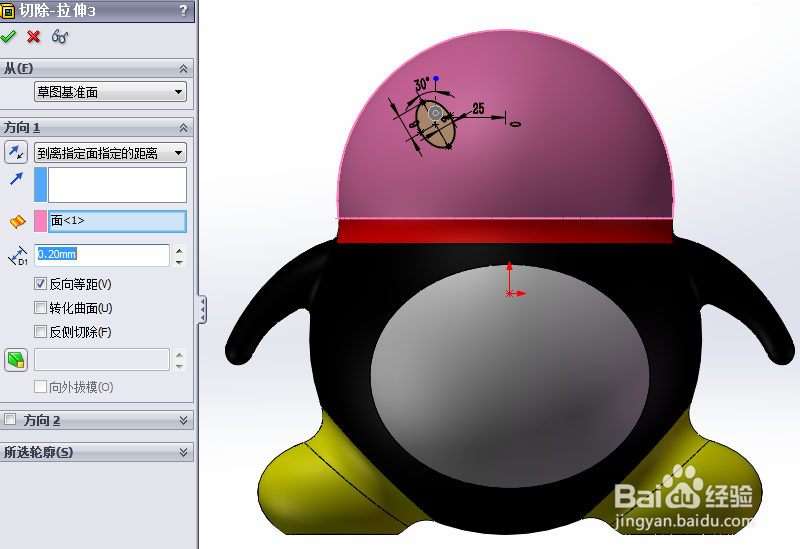Open 到离指定面指定的距离 end condition dropdown
800x549 pixels.
110,153
